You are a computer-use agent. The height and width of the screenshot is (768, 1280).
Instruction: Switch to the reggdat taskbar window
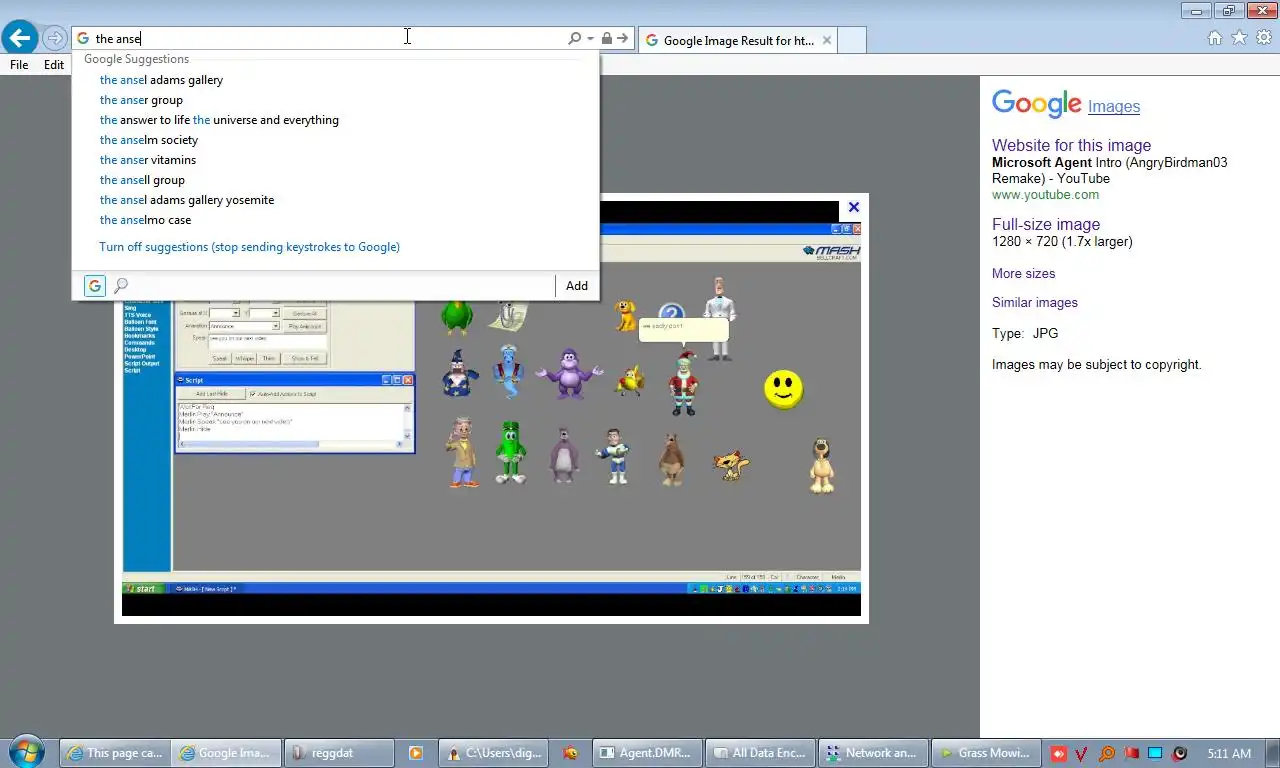coord(338,753)
